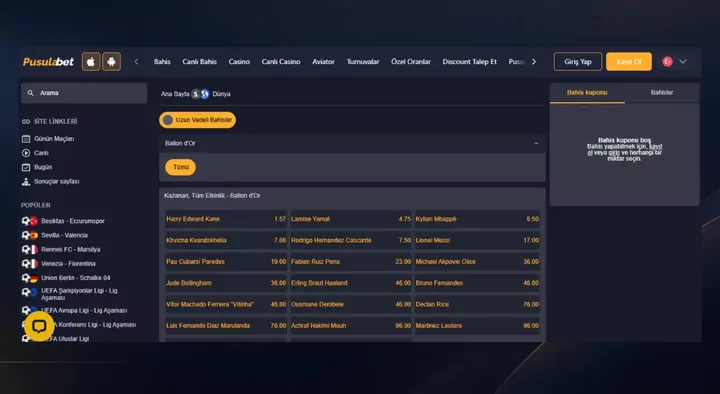Select Pau Cubarsi Paredes odds 19.00

226,262
